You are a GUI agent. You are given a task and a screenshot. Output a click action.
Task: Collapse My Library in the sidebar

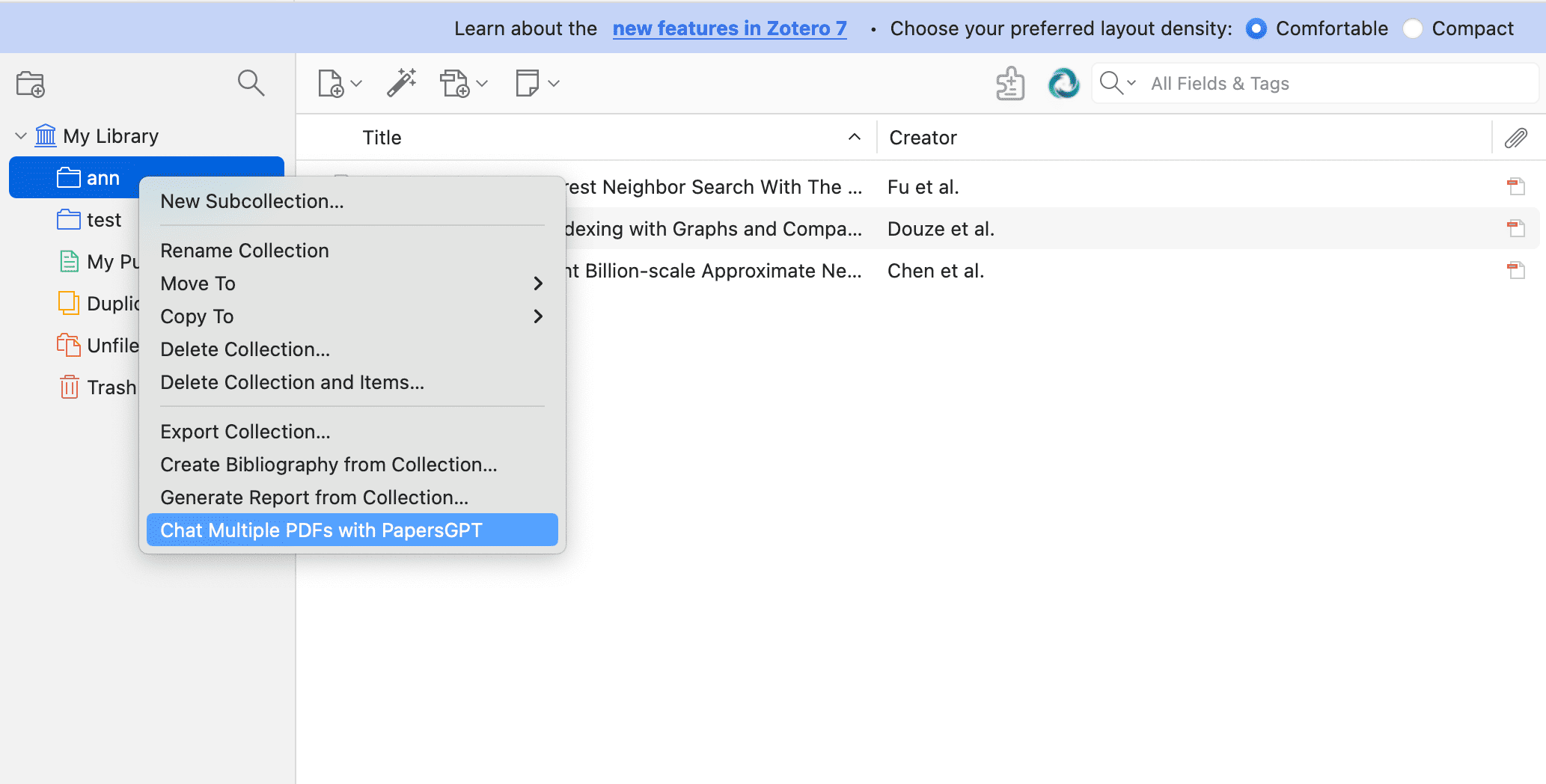[x=20, y=135]
